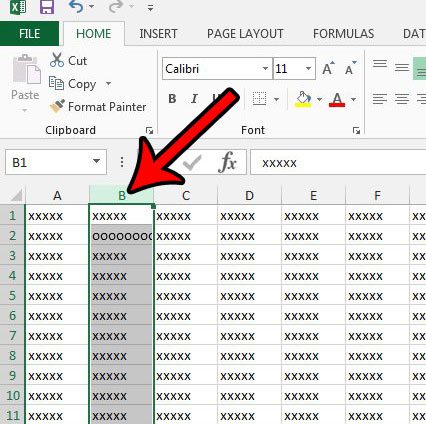426x424 pixels.
Task: Select row 10 header
Action: click(12, 395)
